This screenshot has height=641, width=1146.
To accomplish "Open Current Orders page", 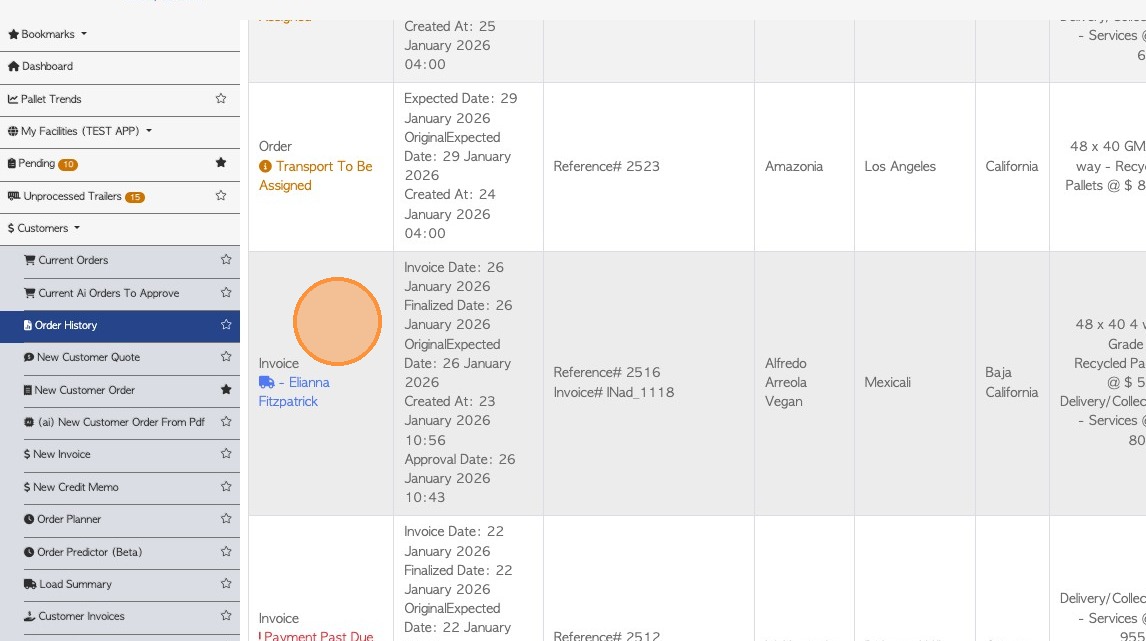I will (73, 260).
